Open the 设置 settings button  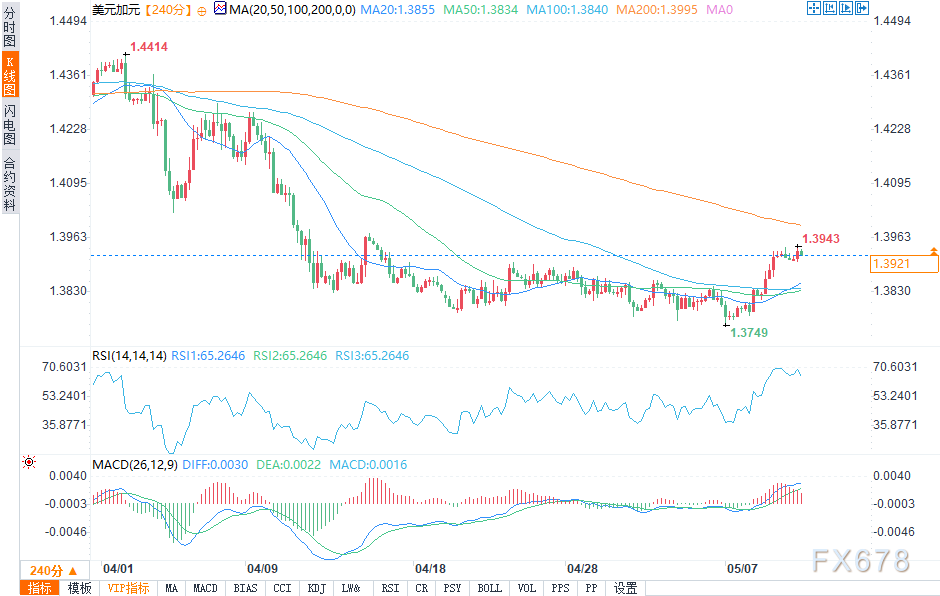click(626, 588)
